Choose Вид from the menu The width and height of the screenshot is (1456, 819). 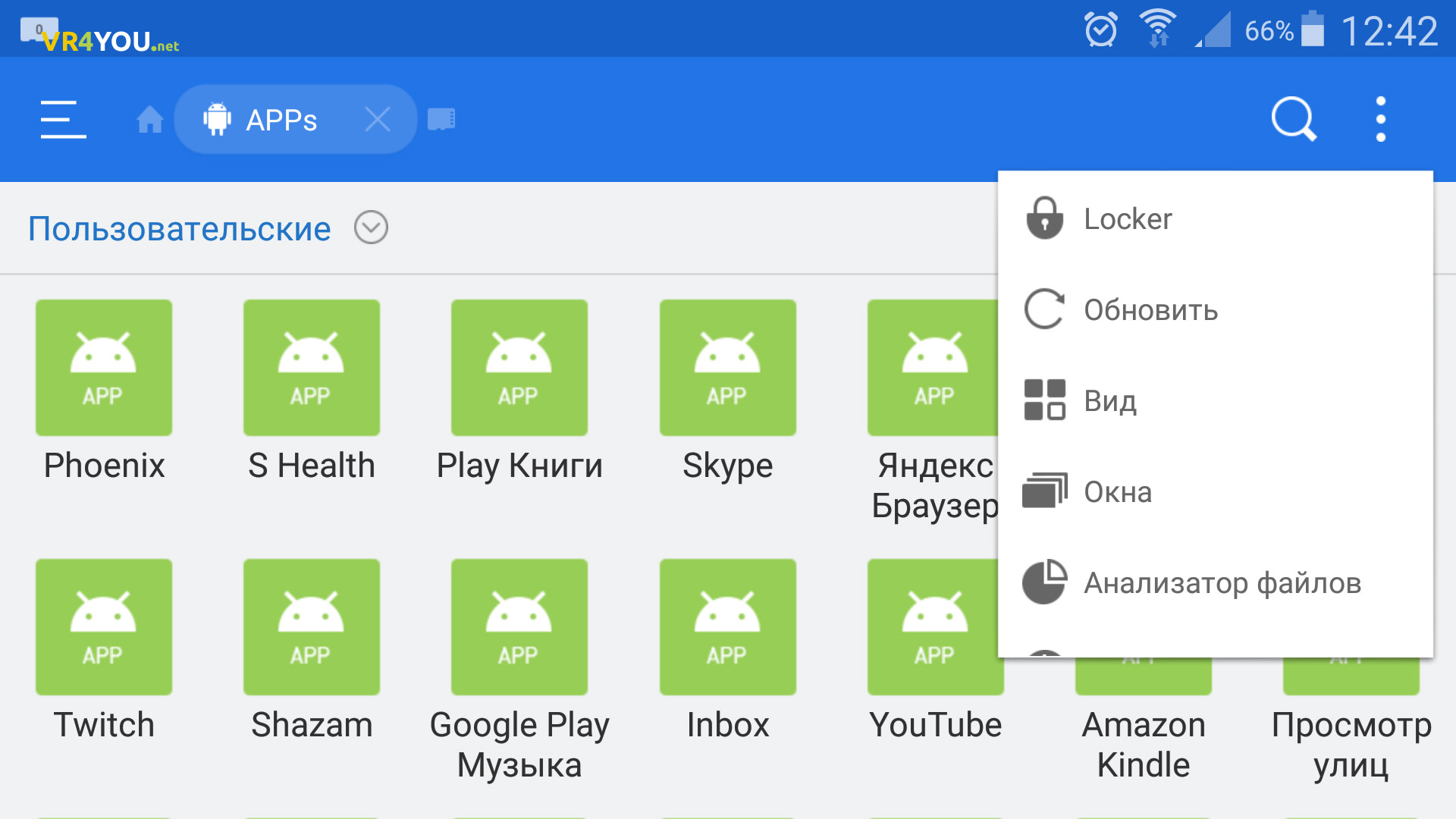coord(1216,400)
